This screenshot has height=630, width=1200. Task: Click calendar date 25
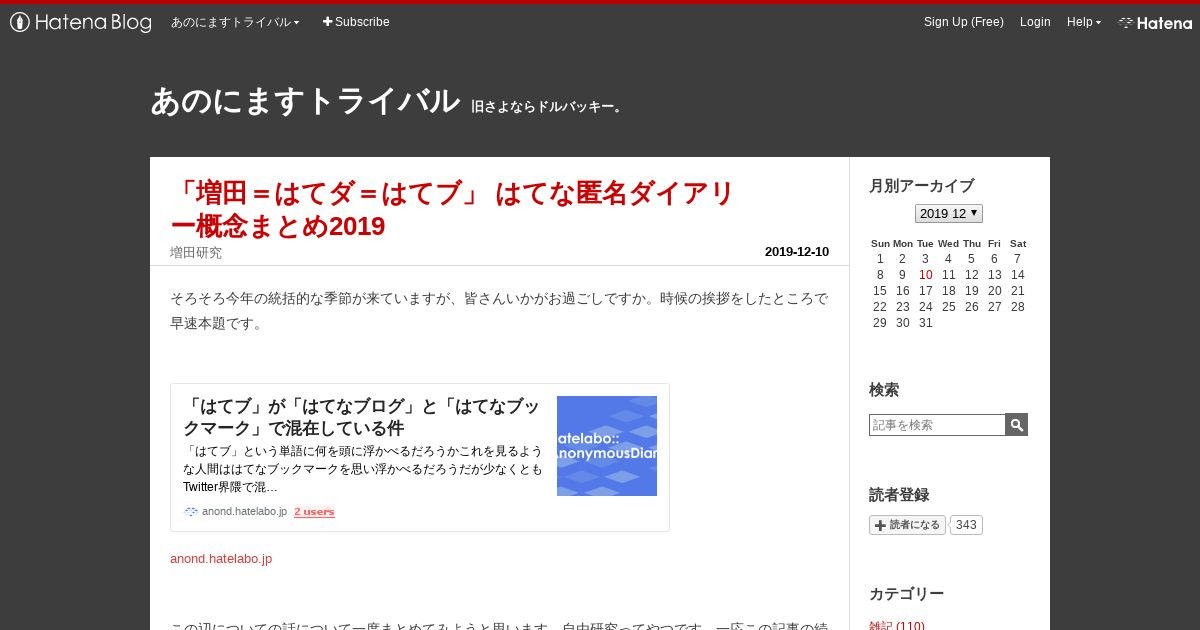pyautogui.click(x=949, y=307)
